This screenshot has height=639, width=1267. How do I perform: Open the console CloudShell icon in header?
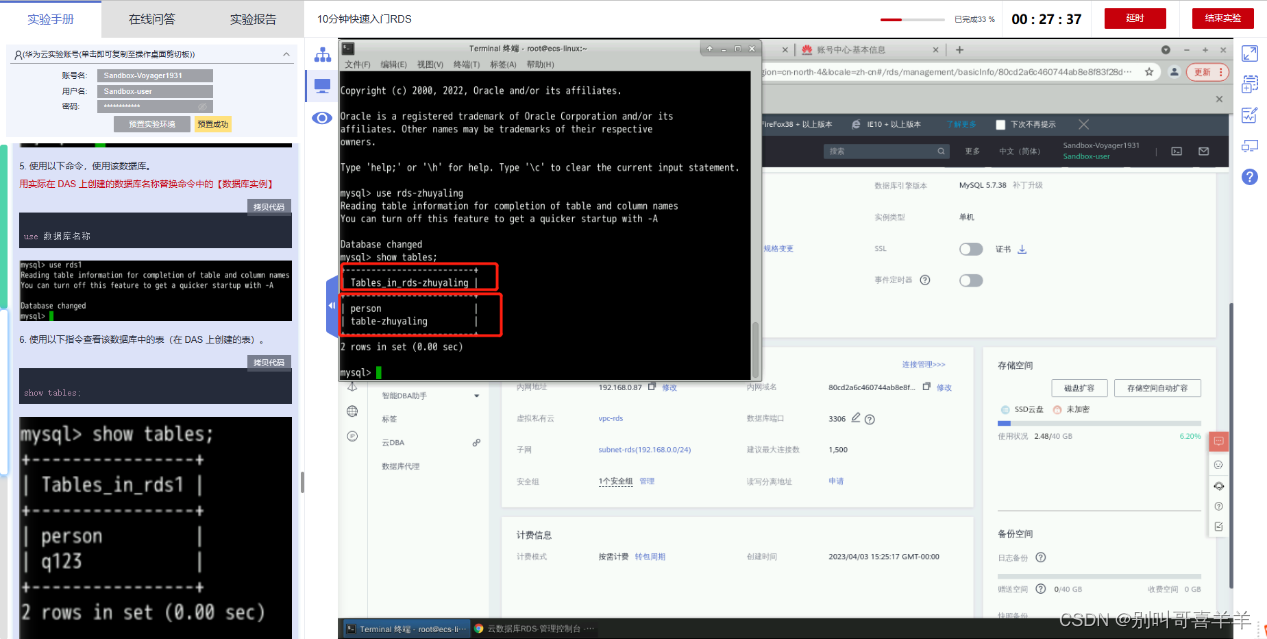point(1177,151)
